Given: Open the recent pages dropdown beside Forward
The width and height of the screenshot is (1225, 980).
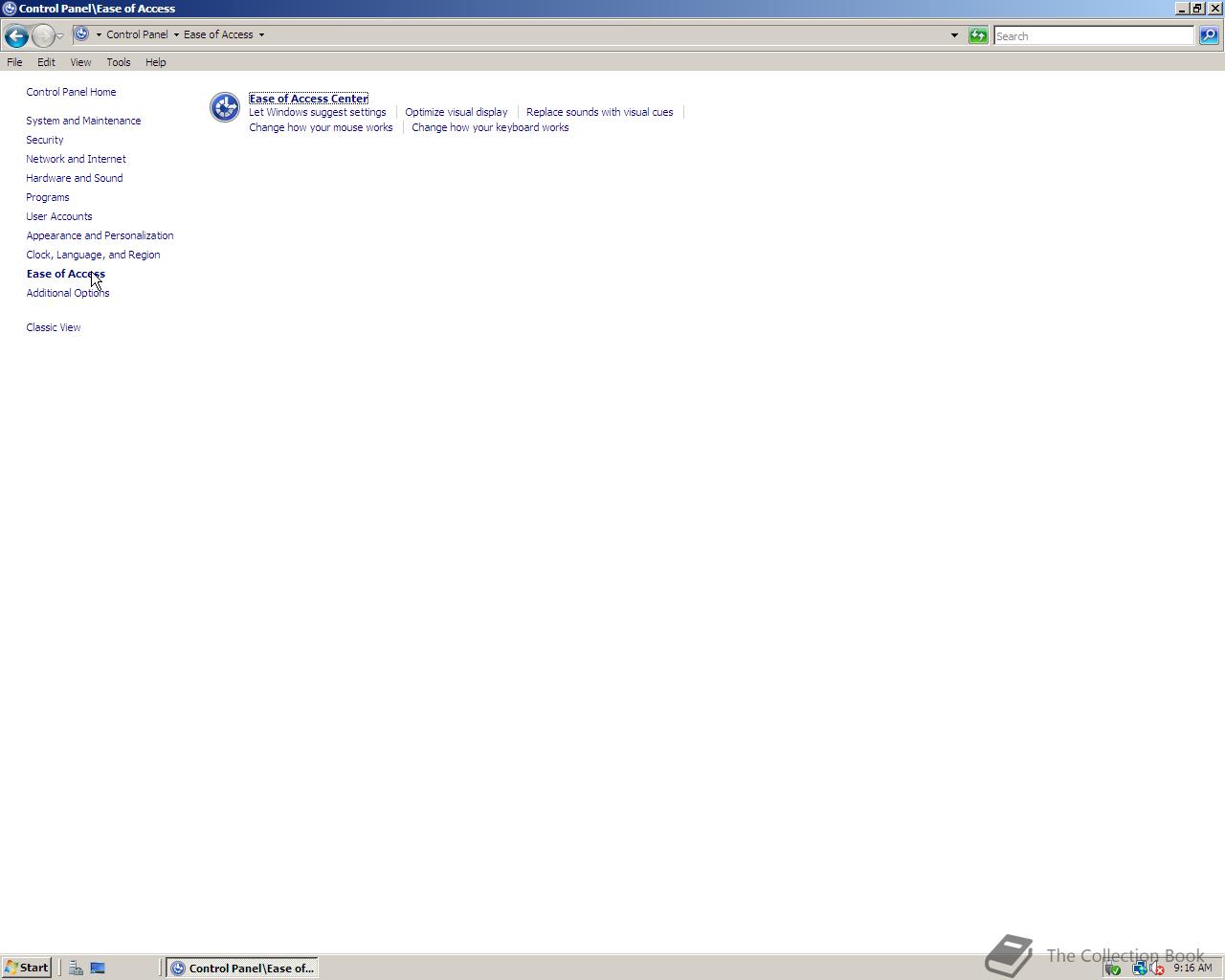Looking at the screenshot, I should pyautogui.click(x=60, y=36).
